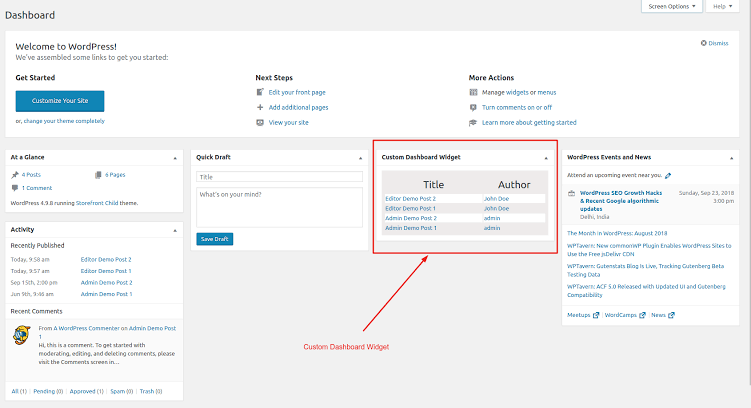Screen dimensions: 751x408
Task: Open Admin Demo Post 2 in Activity
Action: (x=106, y=283)
